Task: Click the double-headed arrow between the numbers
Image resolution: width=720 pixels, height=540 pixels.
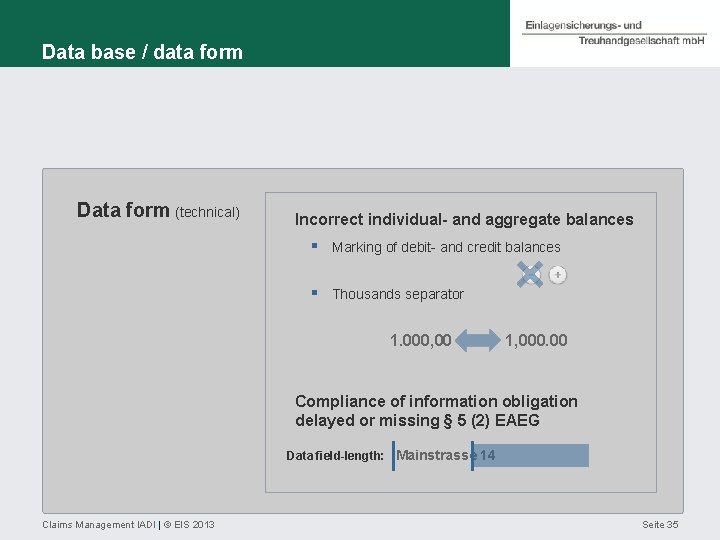Action: (x=478, y=340)
